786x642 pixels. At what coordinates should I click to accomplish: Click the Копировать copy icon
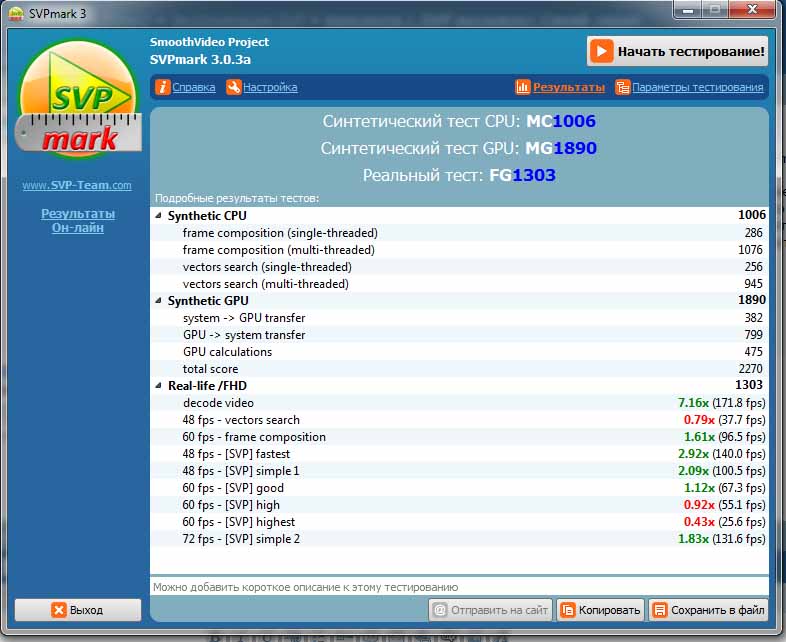pos(568,609)
